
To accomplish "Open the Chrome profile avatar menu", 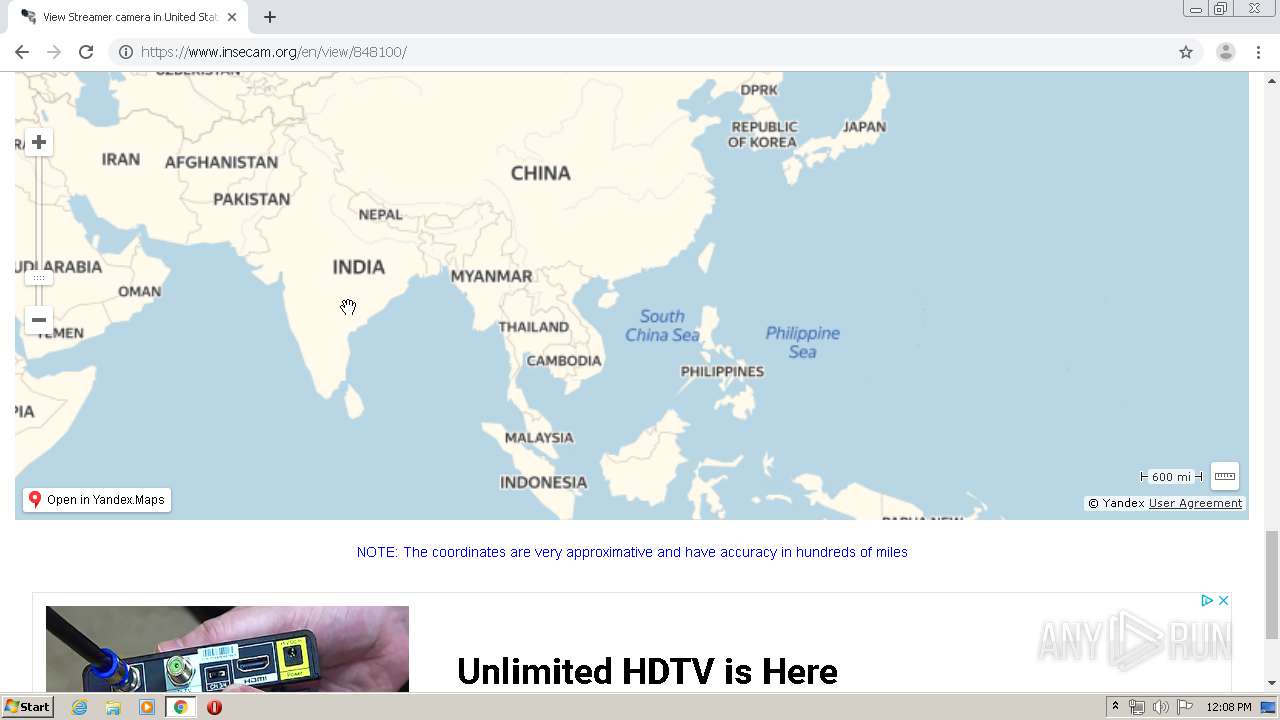I will pyautogui.click(x=1226, y=52).
